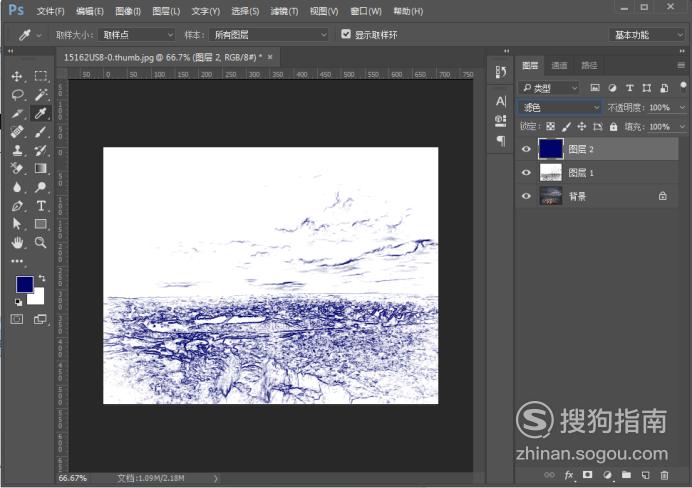Image resolution: width=692 pixels, height=488 pixels.
Task: Open the 图像(I) menu
Action: pyautogui.click(x=128, y=11)
